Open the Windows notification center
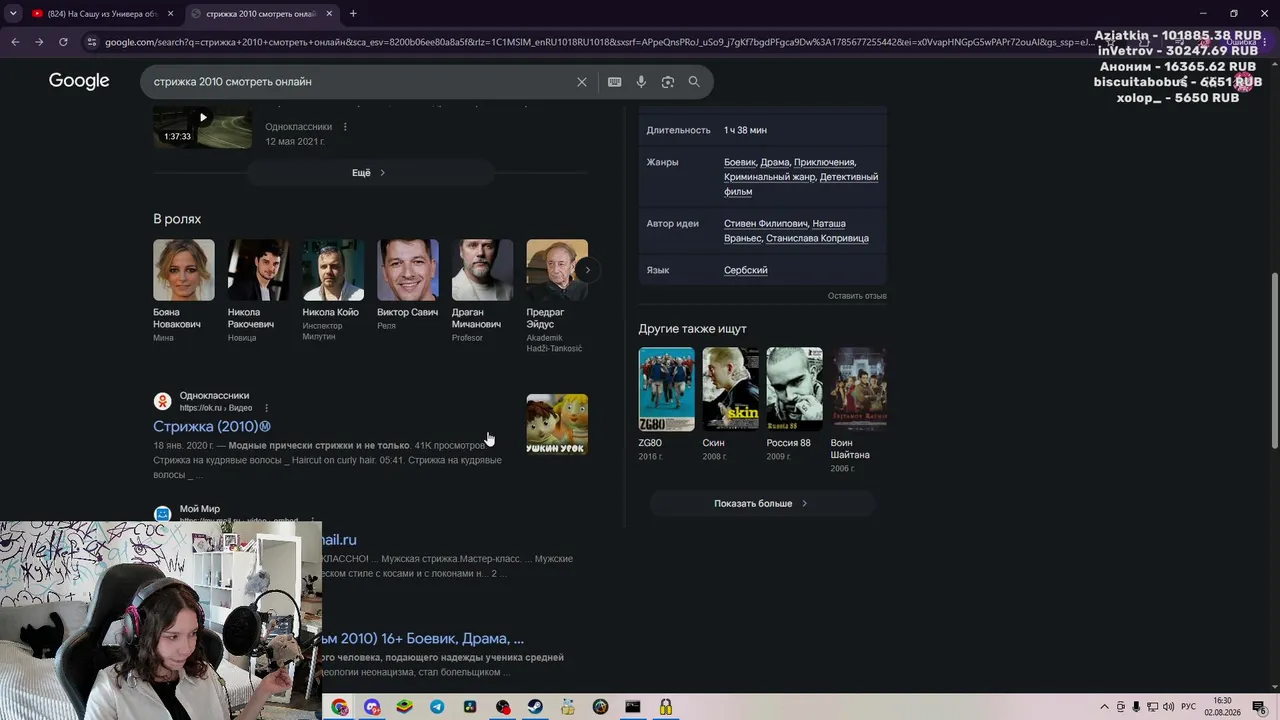The width and height of the screenshot is (1280, 720). point(1259,707)
